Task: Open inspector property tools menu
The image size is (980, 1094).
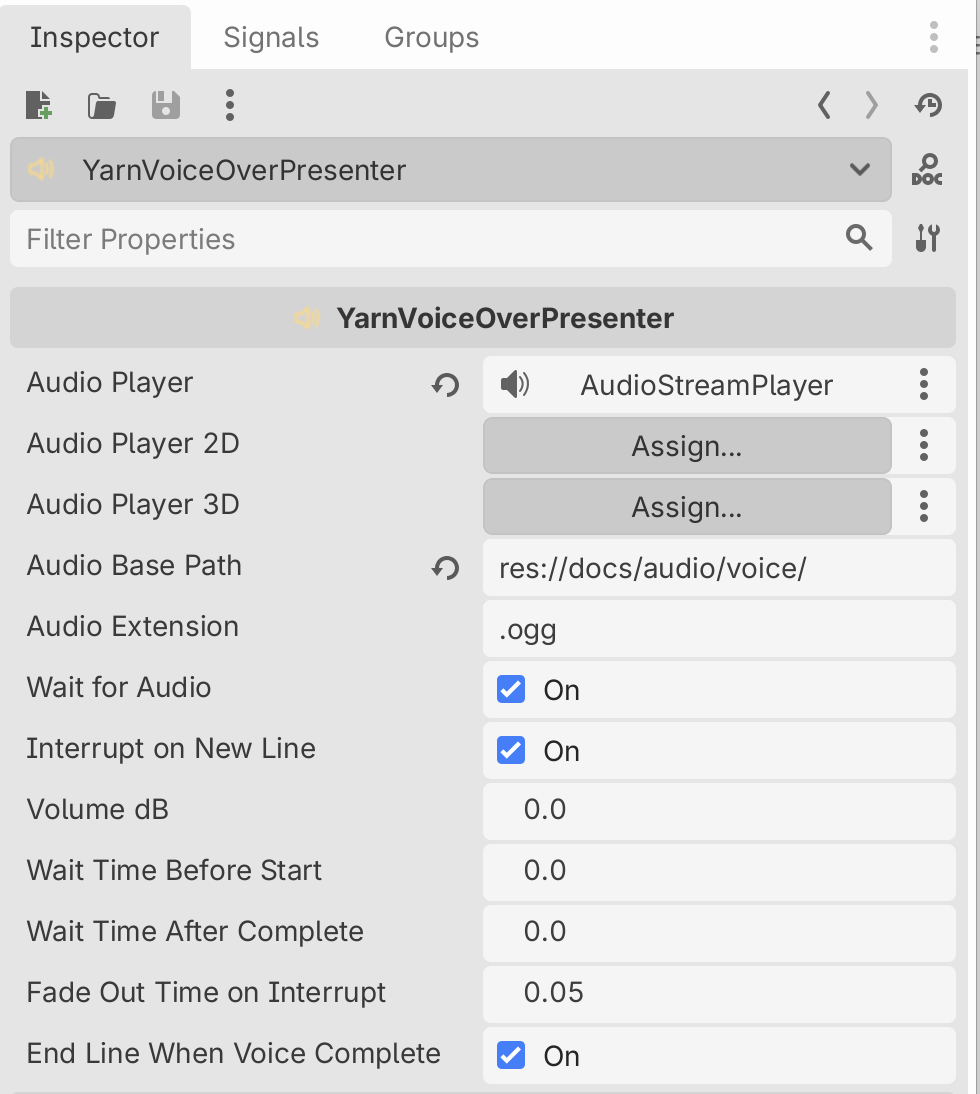Action: (928, 239)
